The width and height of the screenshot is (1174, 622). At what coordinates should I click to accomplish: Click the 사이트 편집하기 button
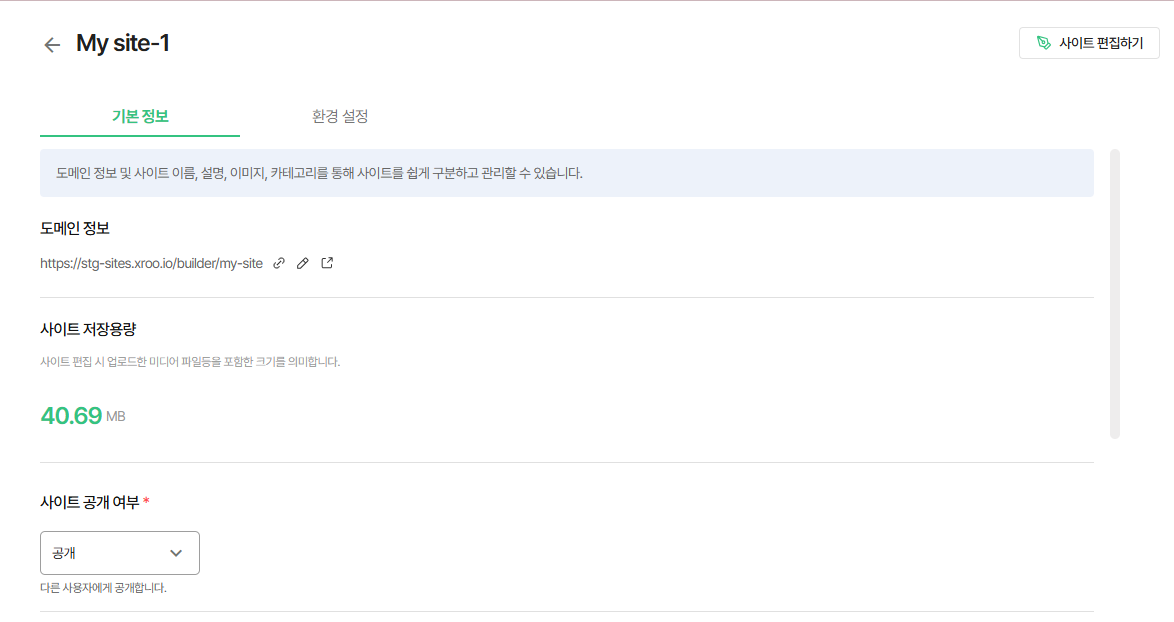(1089, 43)
